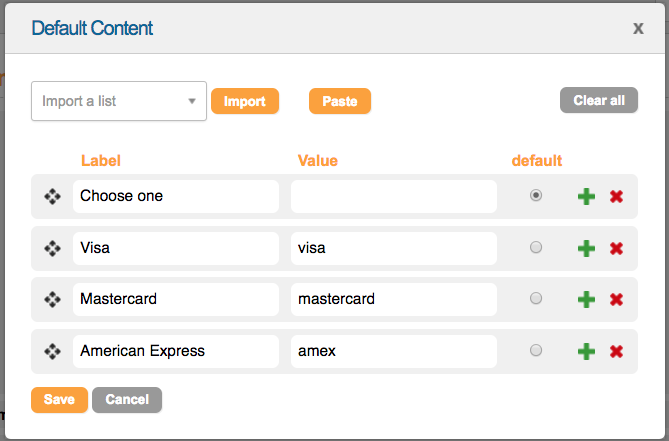The height and width of the screenshot is (441, 669).
Task: Select Mastercard default radio button
Action: pos(536,298)
